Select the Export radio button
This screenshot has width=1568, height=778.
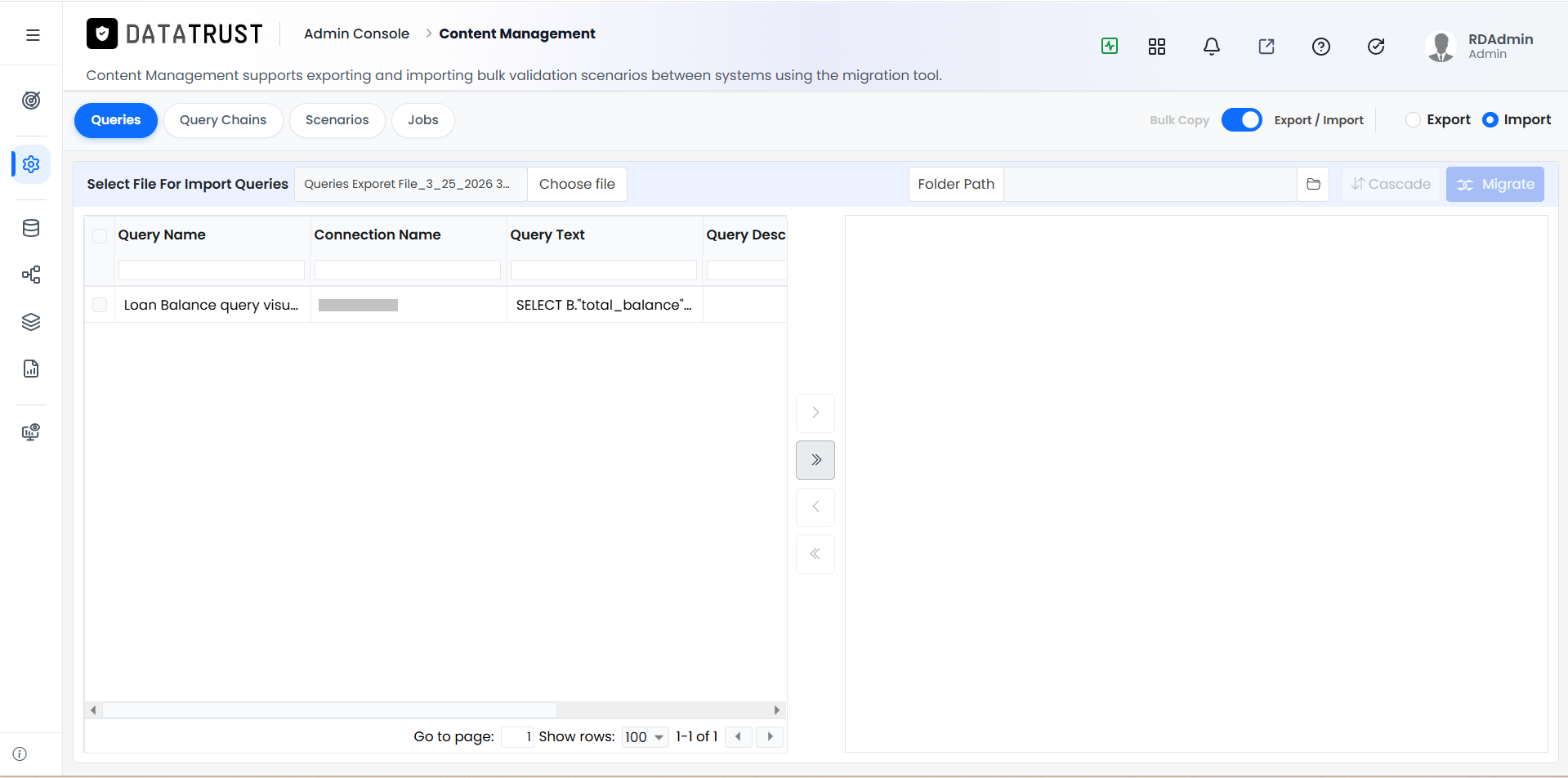point(1413,119)
